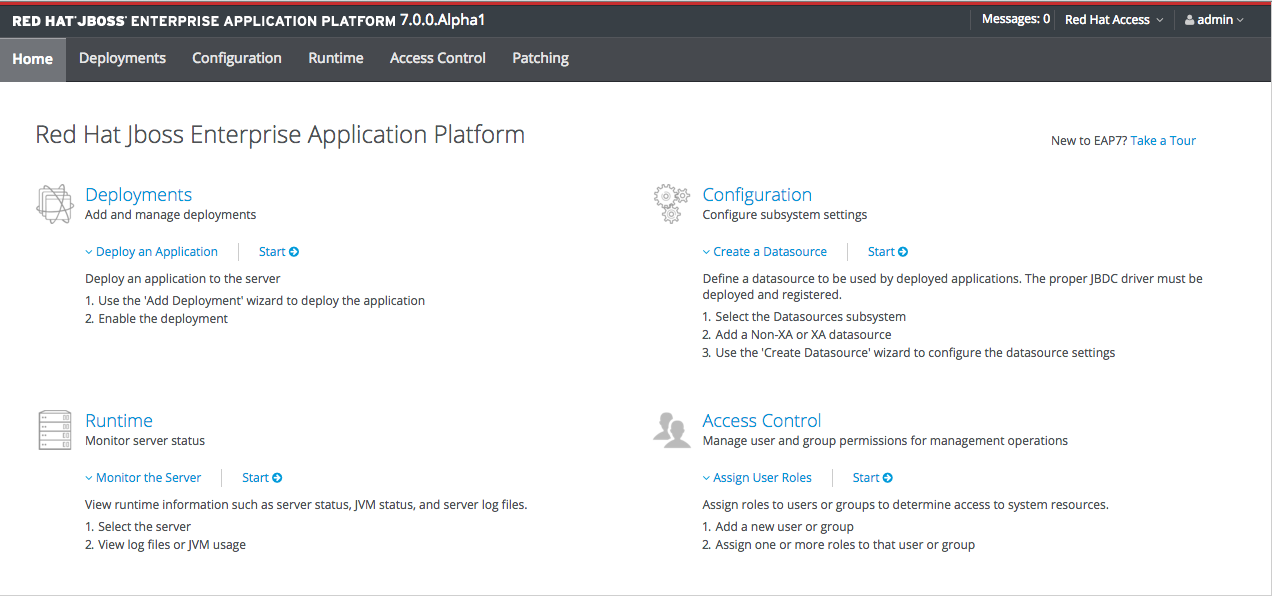The width and height of the screenshot is (1272, 596).
Task: Click 'Add a new user or group' step
Action: coord(785,527)
